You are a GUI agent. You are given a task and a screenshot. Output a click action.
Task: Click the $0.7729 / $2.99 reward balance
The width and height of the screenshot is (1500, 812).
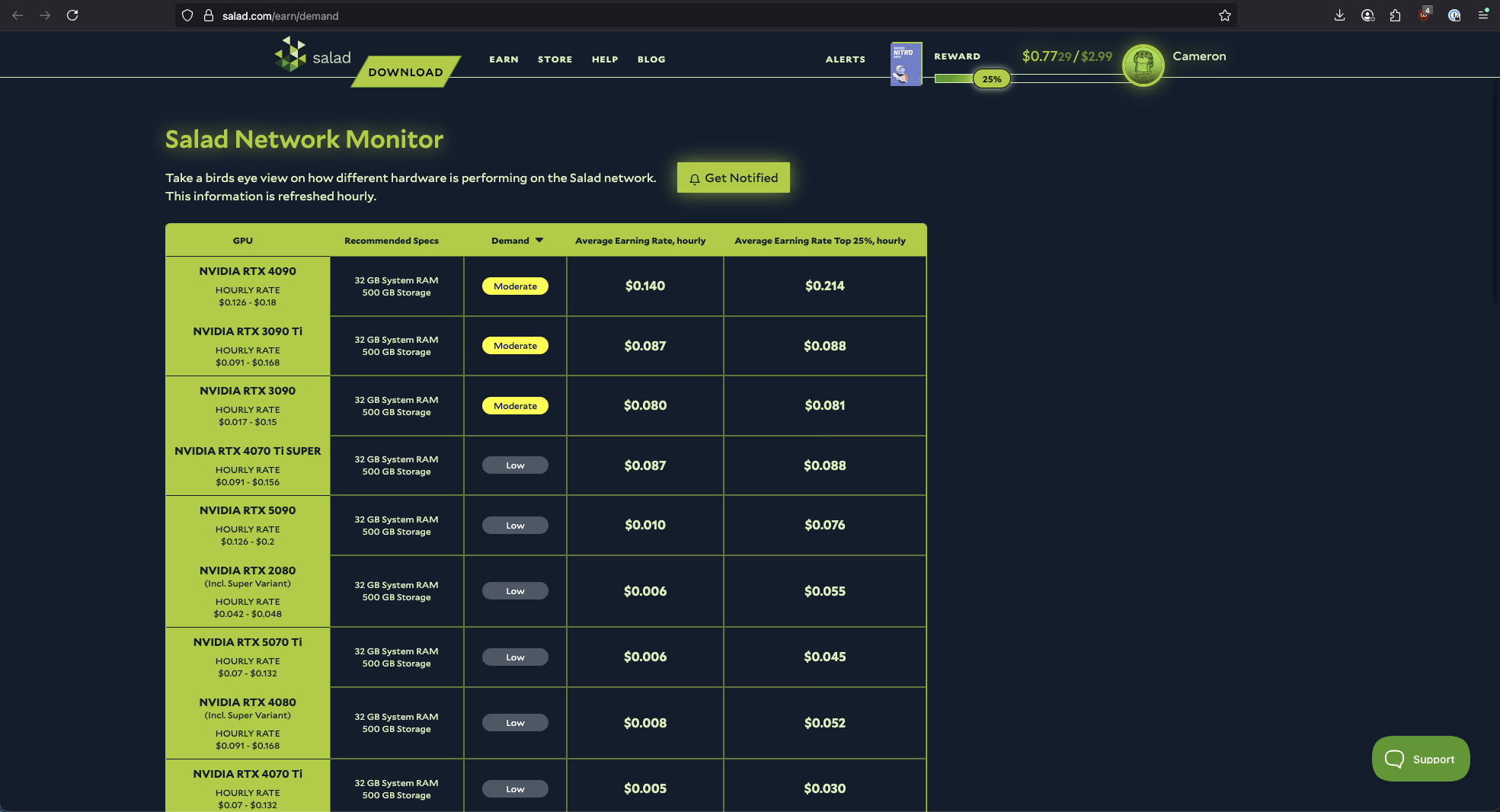pyautogui.click(x=1067, y=56)
